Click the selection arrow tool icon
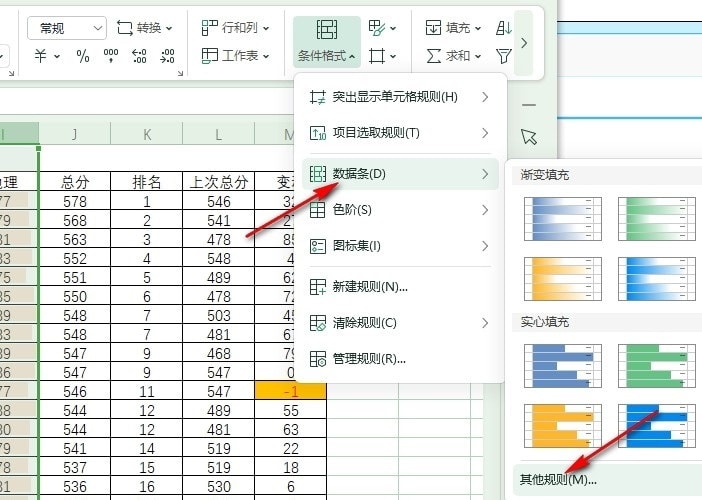Image resolution: width=702 pixels, height=500 pixels. 529,137
